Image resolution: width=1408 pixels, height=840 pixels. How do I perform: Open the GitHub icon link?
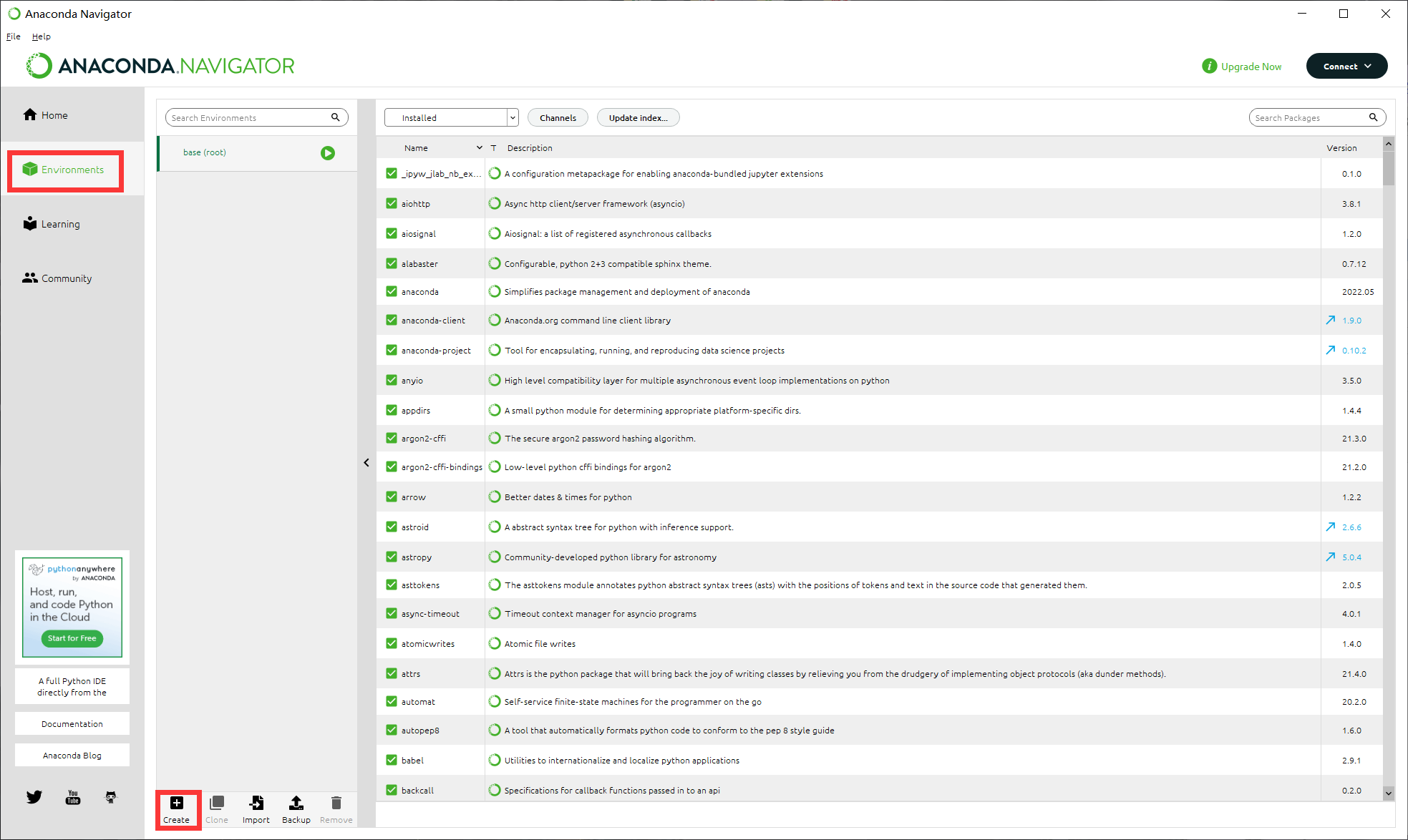[x=111, y=797]
